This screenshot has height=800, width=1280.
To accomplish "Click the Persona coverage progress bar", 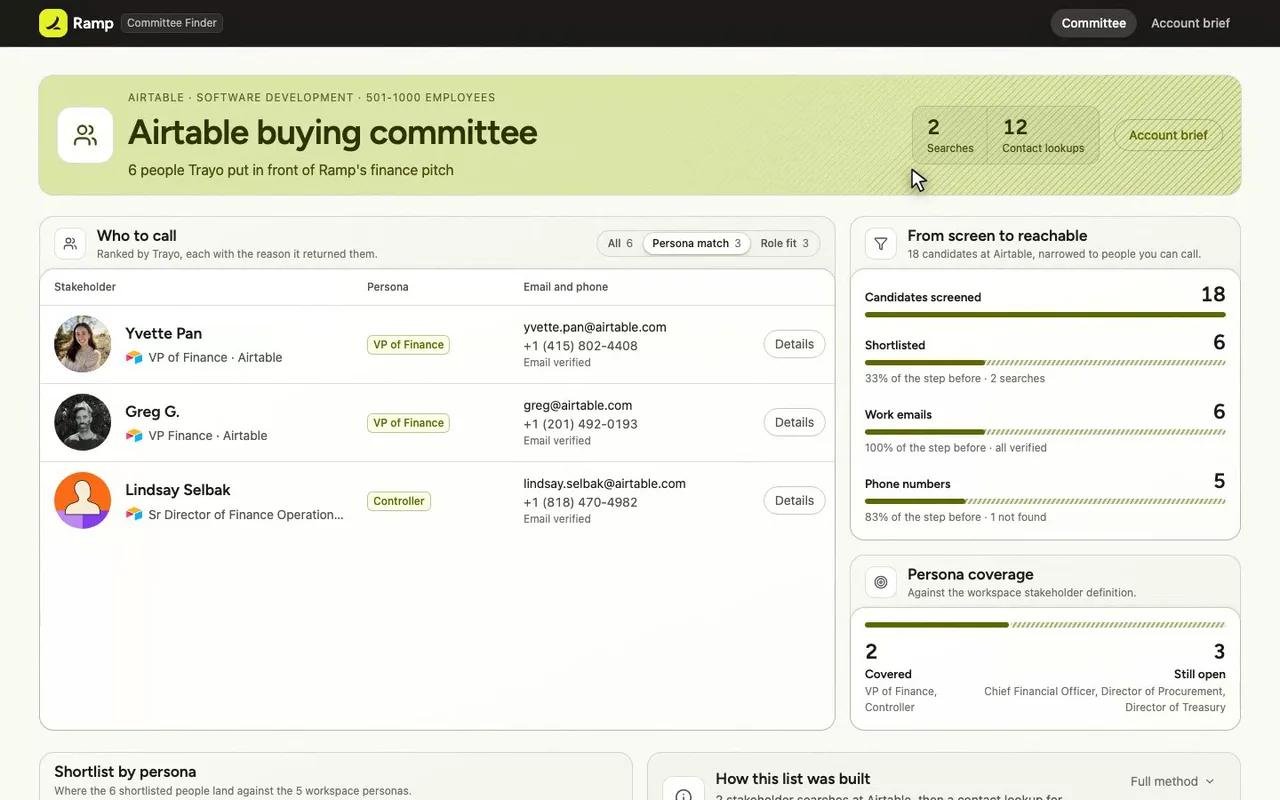I will (1045, 625).
